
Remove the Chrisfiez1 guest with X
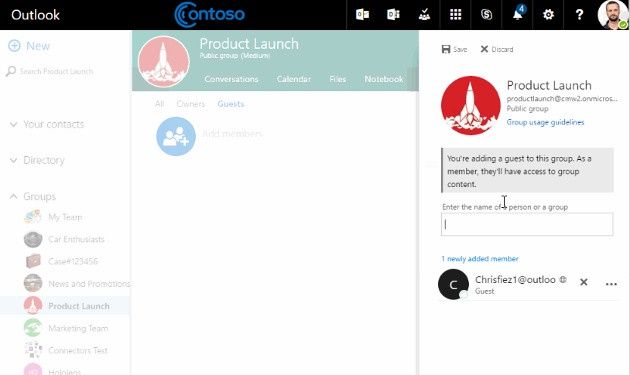point(584,282)
